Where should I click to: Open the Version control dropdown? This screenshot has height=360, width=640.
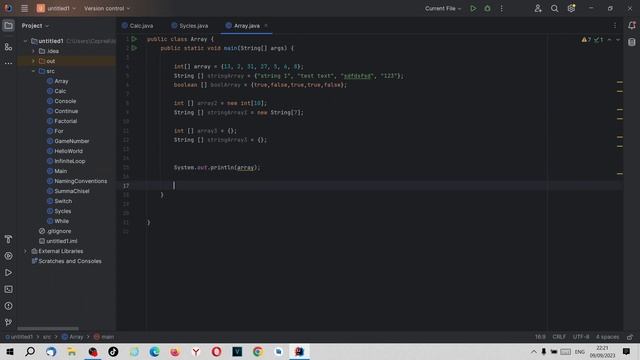(107, 8)
